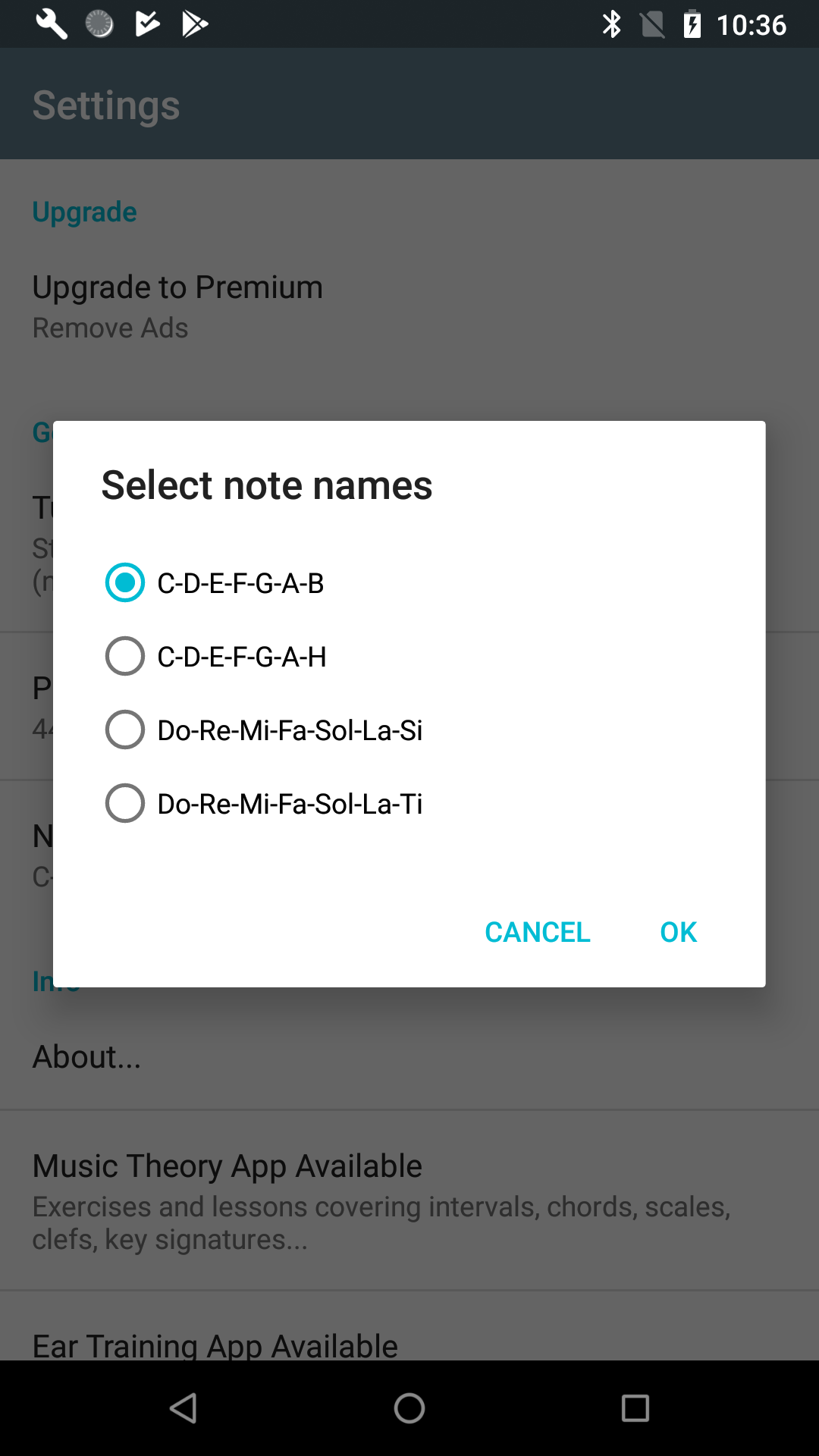Tap the Bluetooth status icon

[611, 24]
